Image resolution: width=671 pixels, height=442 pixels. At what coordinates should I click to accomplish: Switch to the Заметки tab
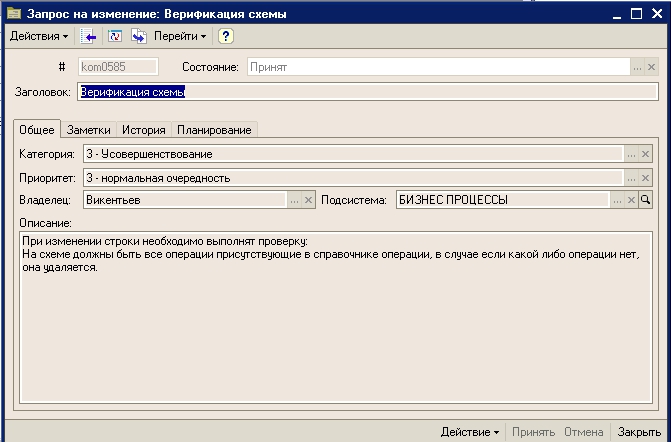pos(89,130)
